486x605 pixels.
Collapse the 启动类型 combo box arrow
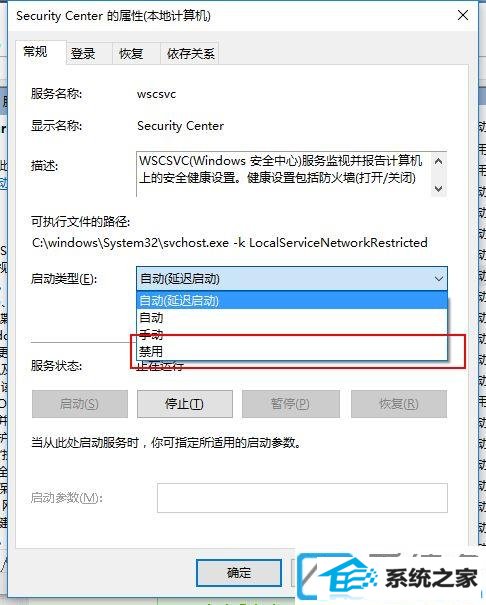438,279
